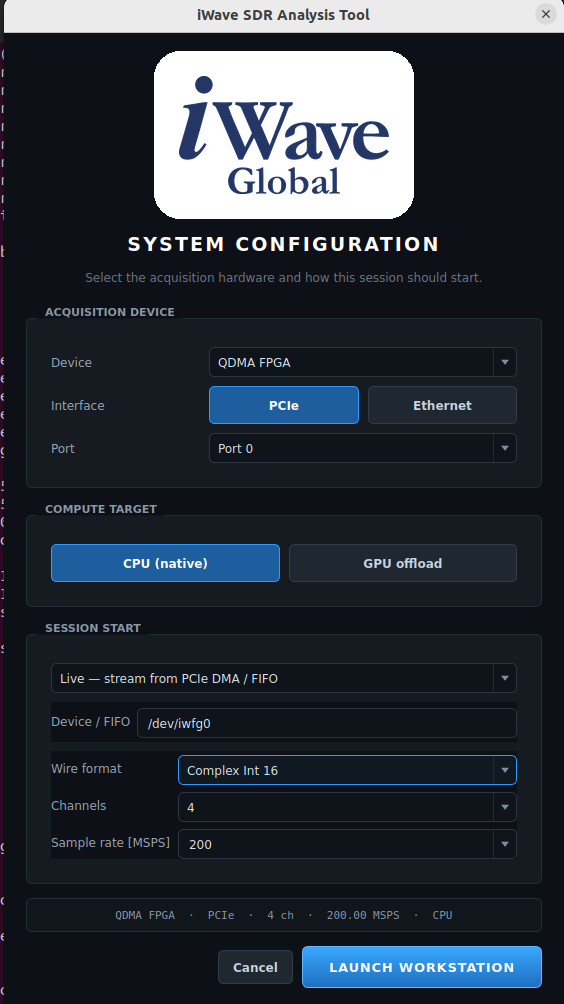The height and width of the screenshot is (1004, 564).
Task: Click the Cancel button
Action: pyautogui.click(x=255, y=968)
